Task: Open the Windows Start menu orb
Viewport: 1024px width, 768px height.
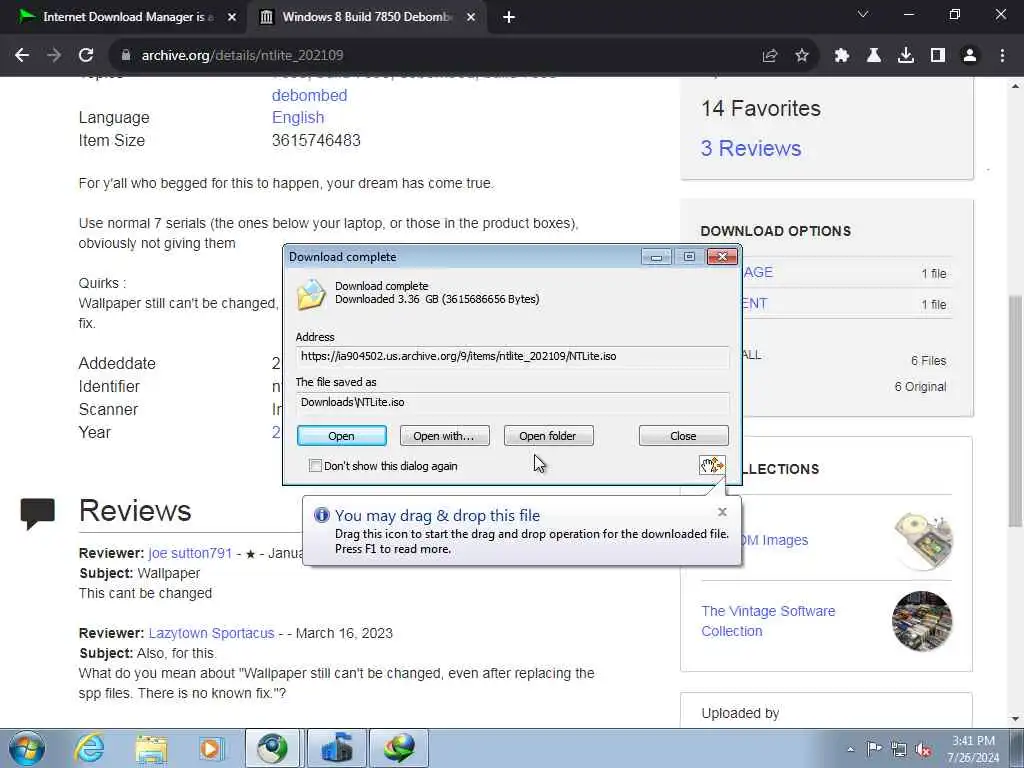Action: click(x=27, y=748)
